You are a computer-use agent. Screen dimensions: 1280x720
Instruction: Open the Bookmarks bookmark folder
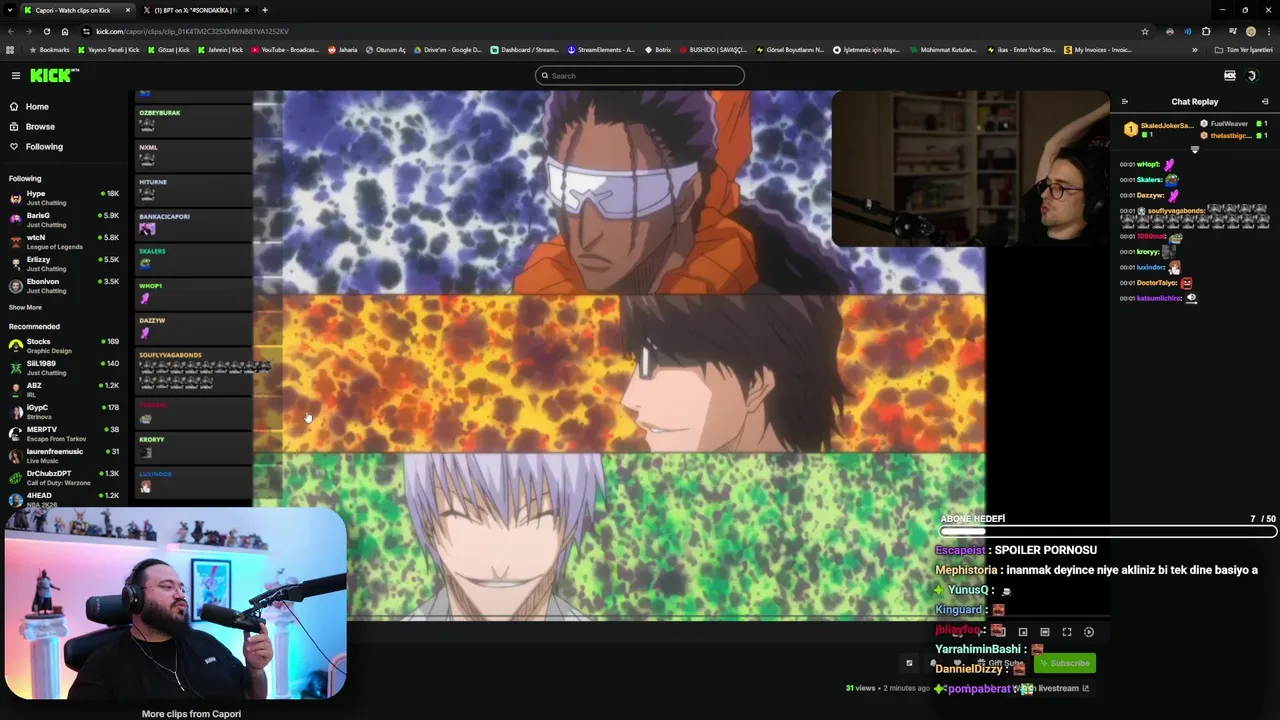click(x=50, y=49)
